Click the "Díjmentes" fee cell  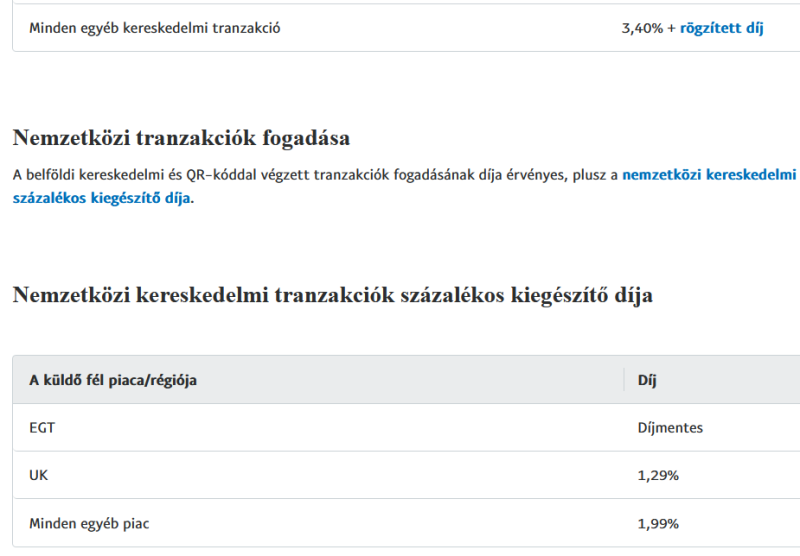670,428
